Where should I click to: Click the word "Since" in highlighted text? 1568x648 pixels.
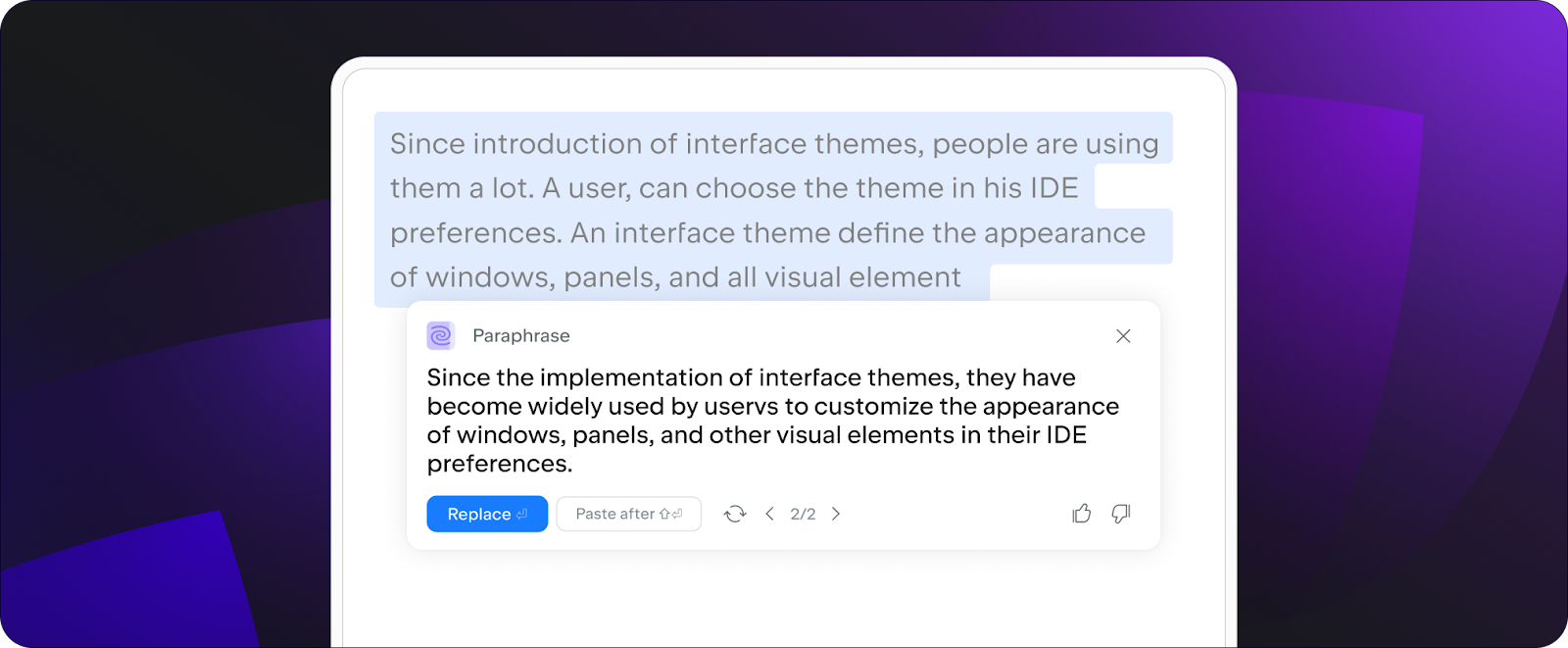click(427, 144)
